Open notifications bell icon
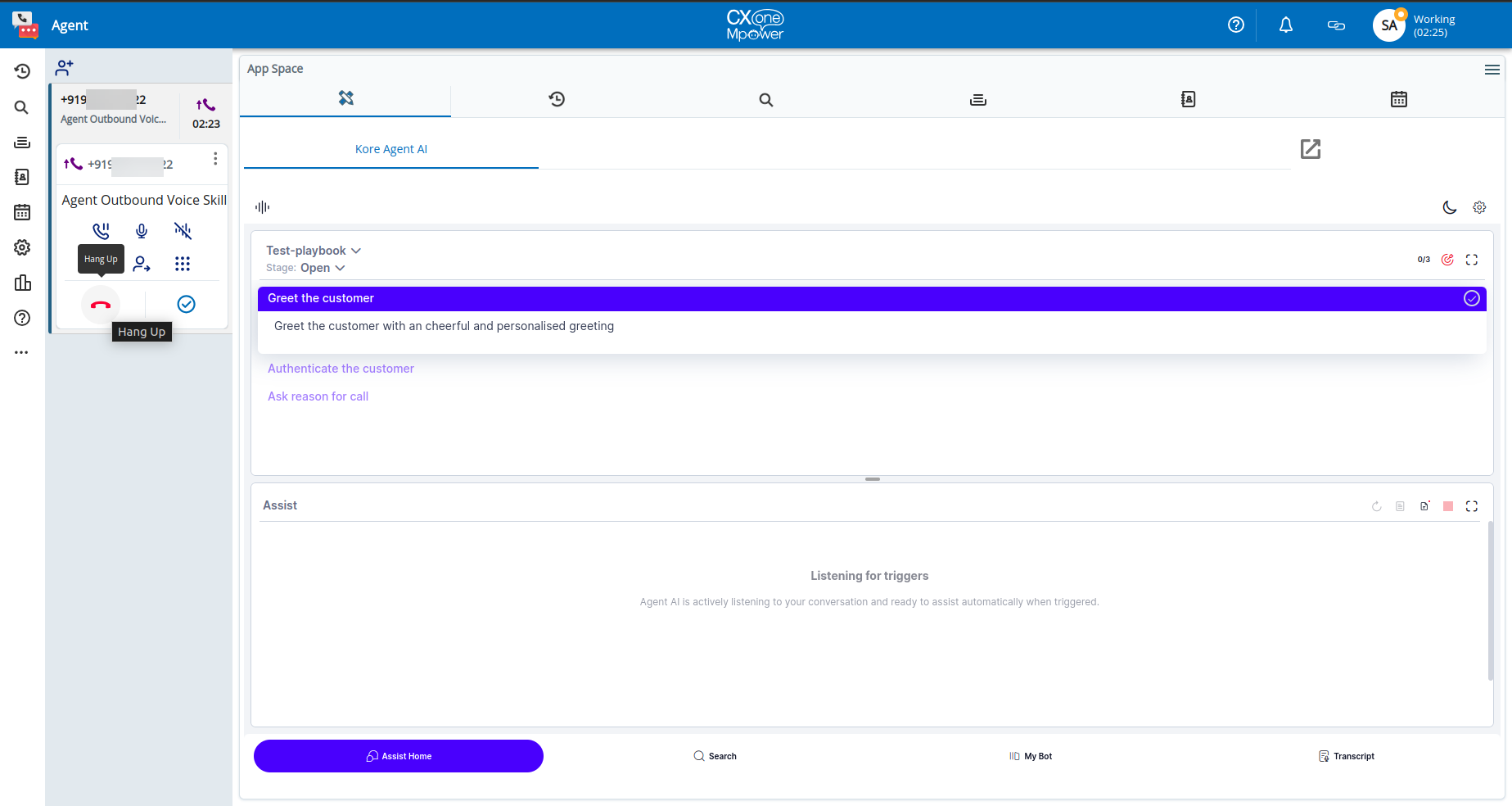The height and width of the screenshot is (806, 1512). coord(1285,25)
